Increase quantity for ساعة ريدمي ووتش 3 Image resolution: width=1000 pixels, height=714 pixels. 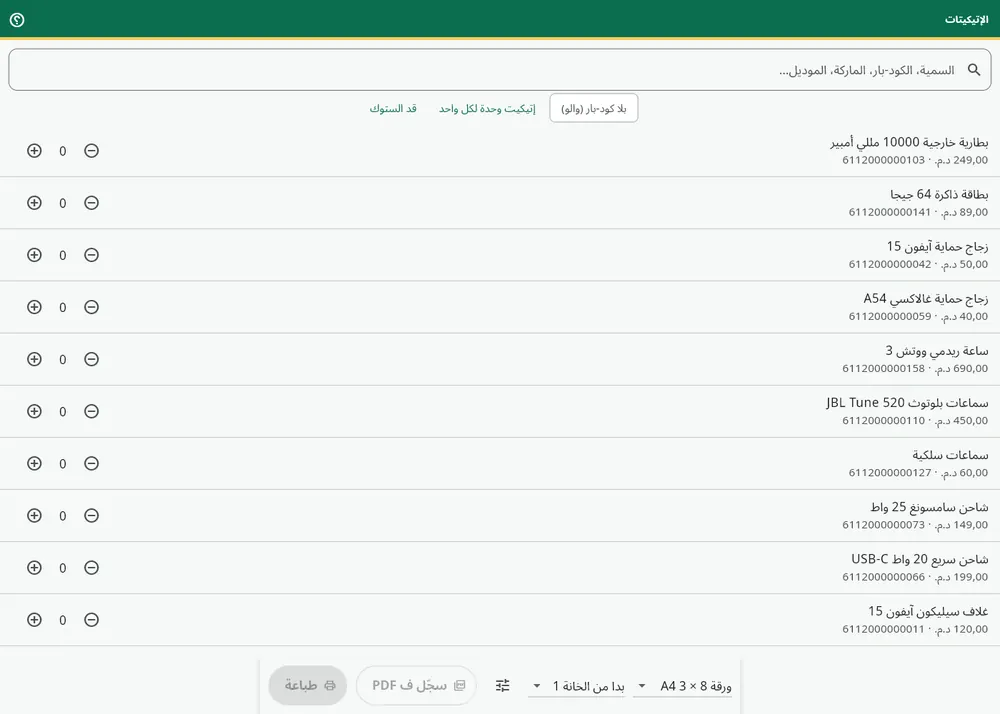(34, 359)
